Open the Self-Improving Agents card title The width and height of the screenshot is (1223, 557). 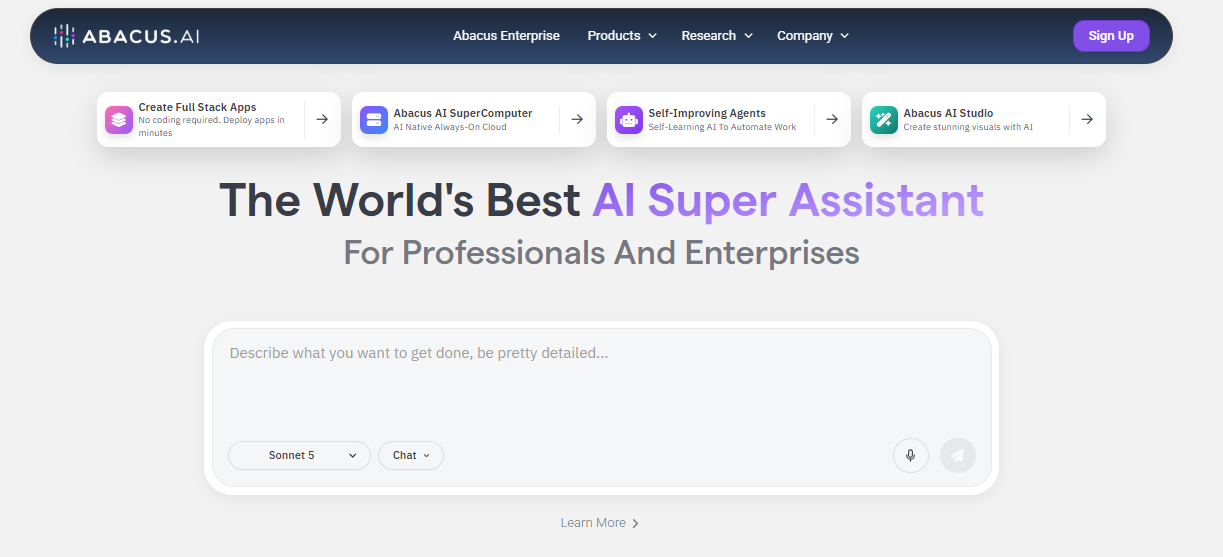pyautogui.click(x=707, y=113)
